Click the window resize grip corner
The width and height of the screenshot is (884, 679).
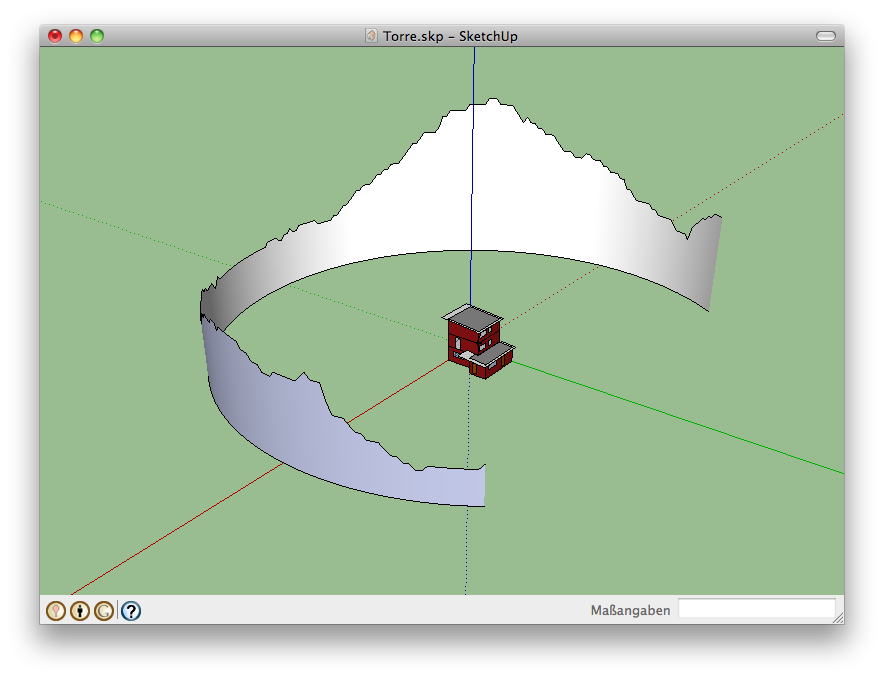coord(837,617)
